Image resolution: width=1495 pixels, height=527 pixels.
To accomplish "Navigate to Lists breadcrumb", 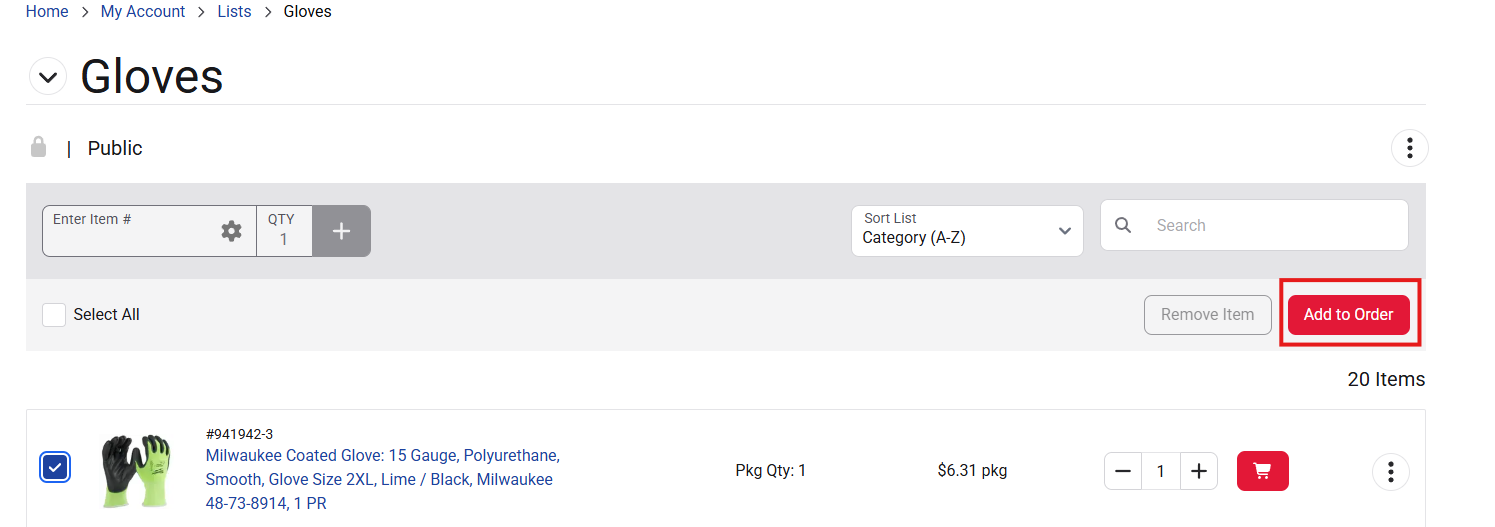I will (x=234, y=12).
